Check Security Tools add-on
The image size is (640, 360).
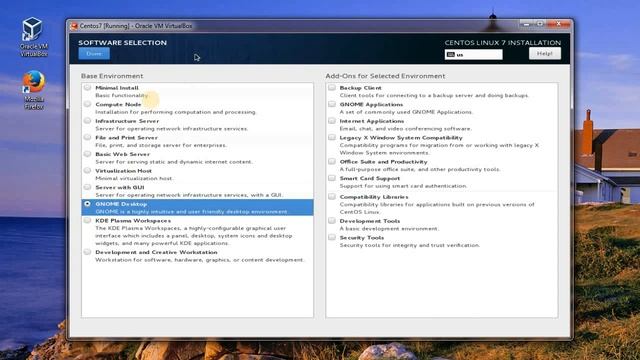coord(332,237)
